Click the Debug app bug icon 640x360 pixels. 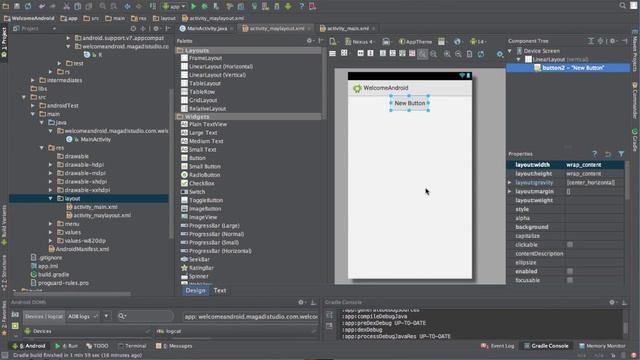204,6
